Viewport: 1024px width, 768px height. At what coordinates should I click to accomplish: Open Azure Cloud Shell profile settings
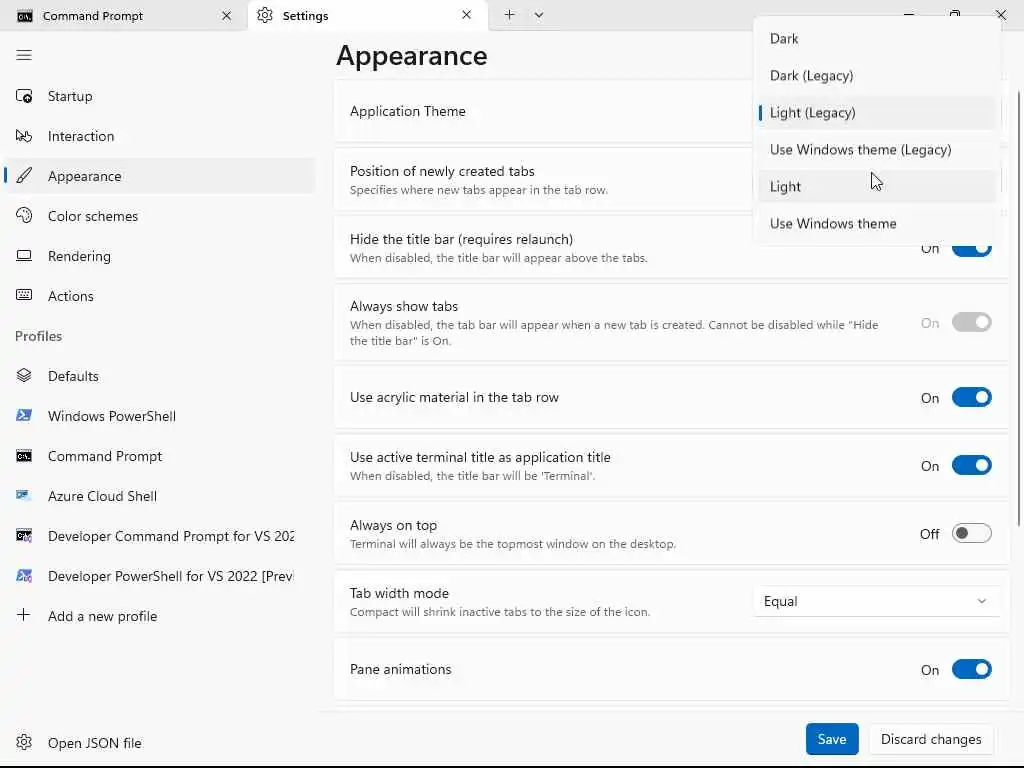pos(159,496)
